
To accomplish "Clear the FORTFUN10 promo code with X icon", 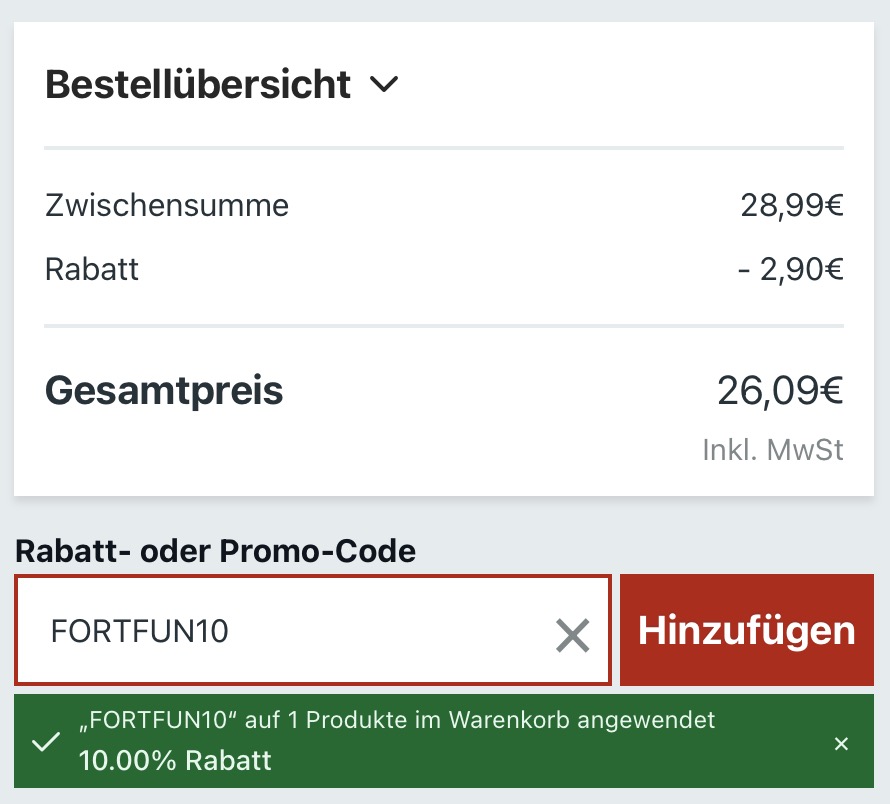I will (x=572, y=635).
